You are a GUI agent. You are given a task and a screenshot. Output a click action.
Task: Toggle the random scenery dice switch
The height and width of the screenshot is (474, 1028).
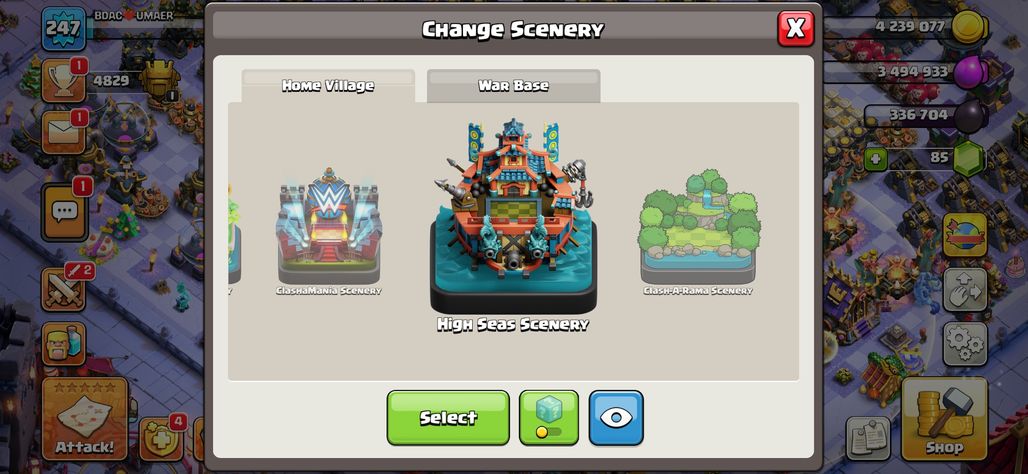coord(549,418)
